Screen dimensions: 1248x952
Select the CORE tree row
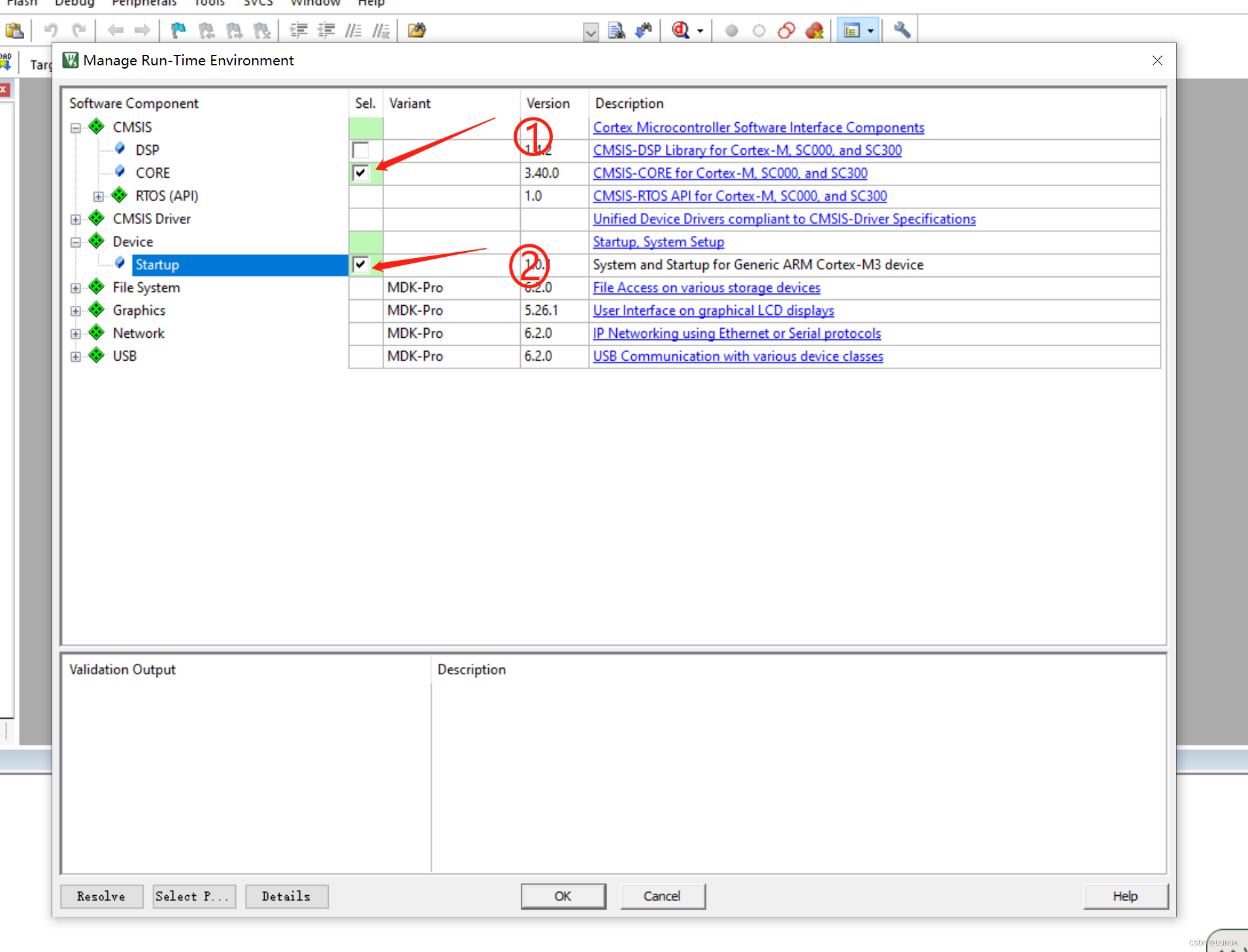(x=153, y=173)
